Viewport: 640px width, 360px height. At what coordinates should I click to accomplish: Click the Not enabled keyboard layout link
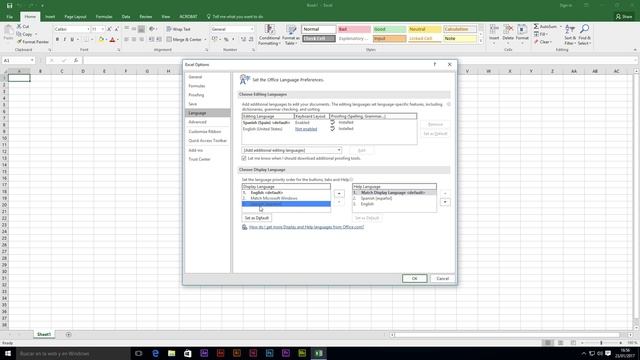coord(306,129)
